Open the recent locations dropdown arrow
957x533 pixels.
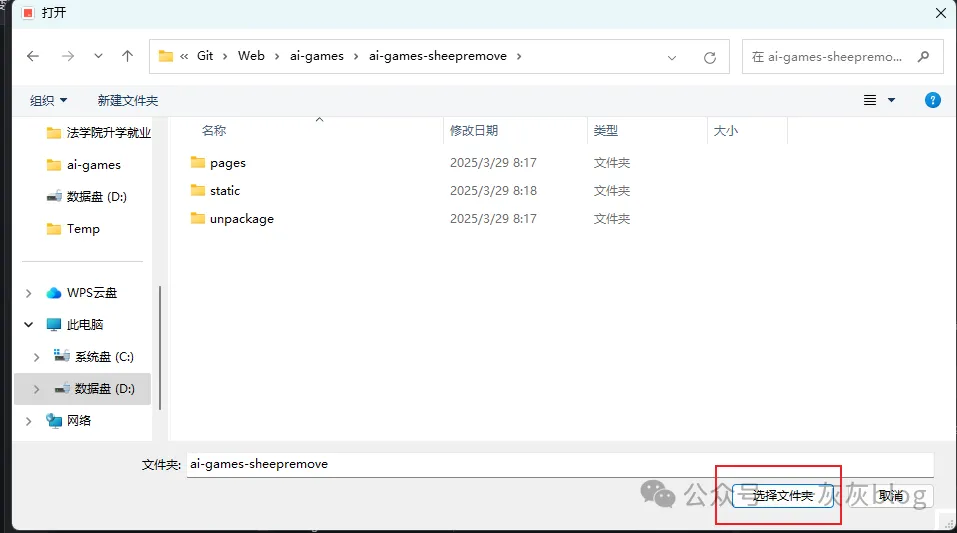[98, 57]
